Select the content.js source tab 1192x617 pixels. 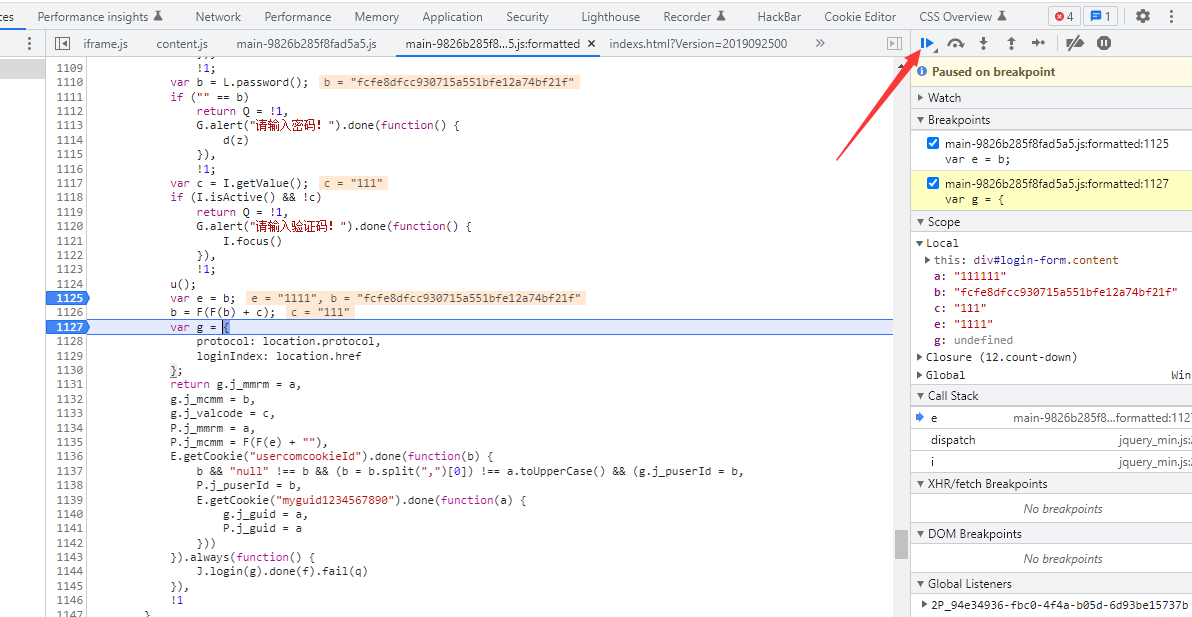pos(182,44)
